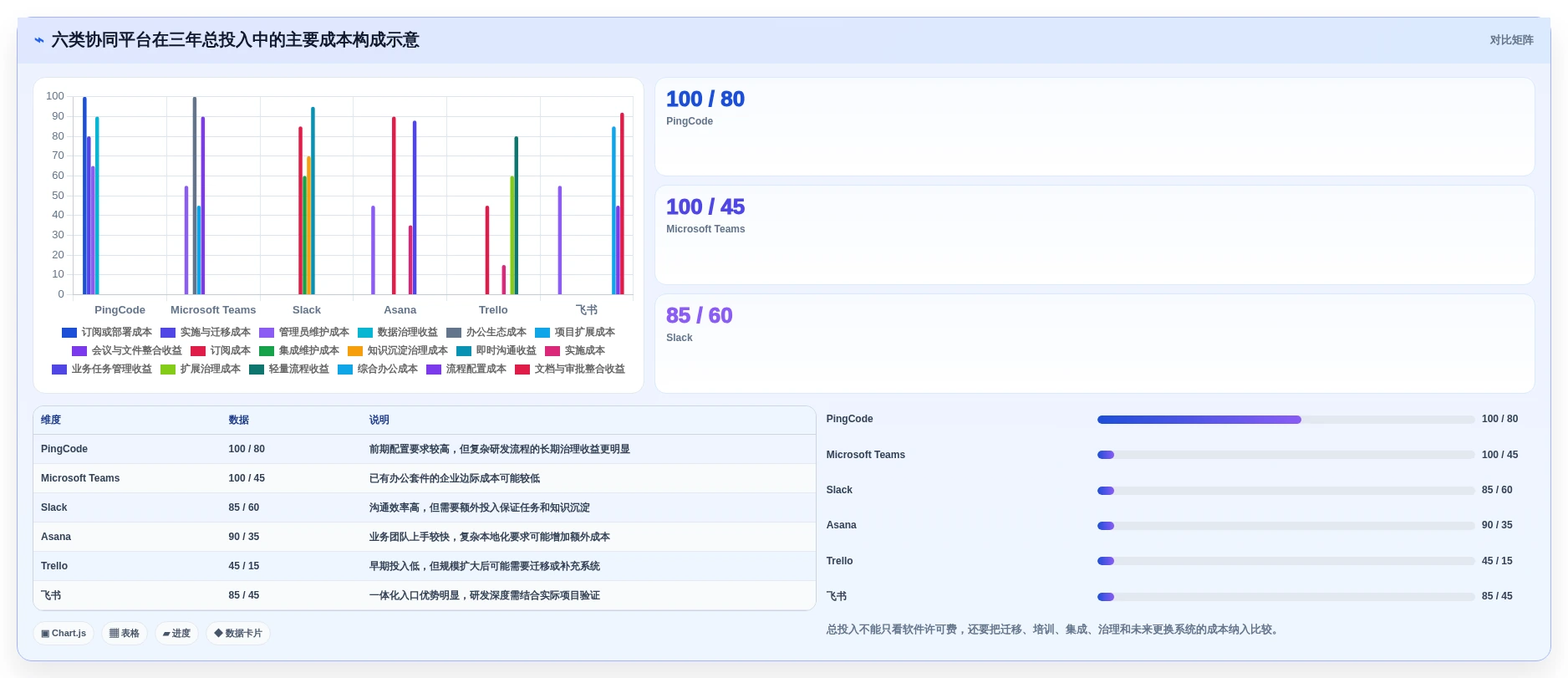Click the lightning icon beside the page title

point(39,40)
